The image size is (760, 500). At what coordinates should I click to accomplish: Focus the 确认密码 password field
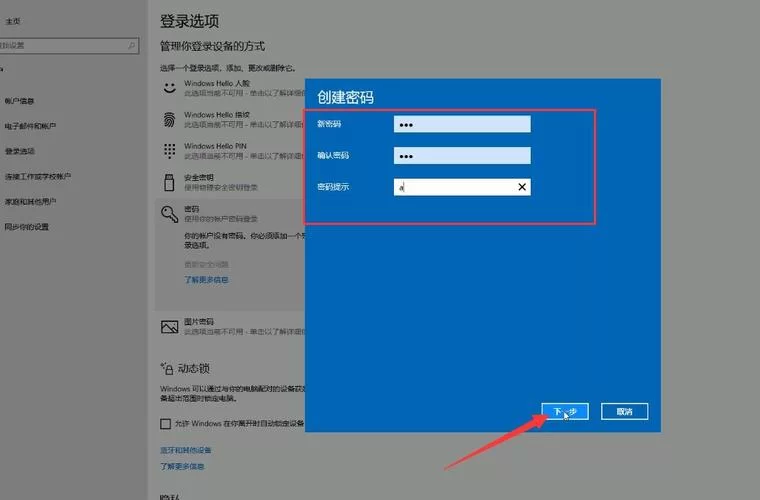[462, 156]
